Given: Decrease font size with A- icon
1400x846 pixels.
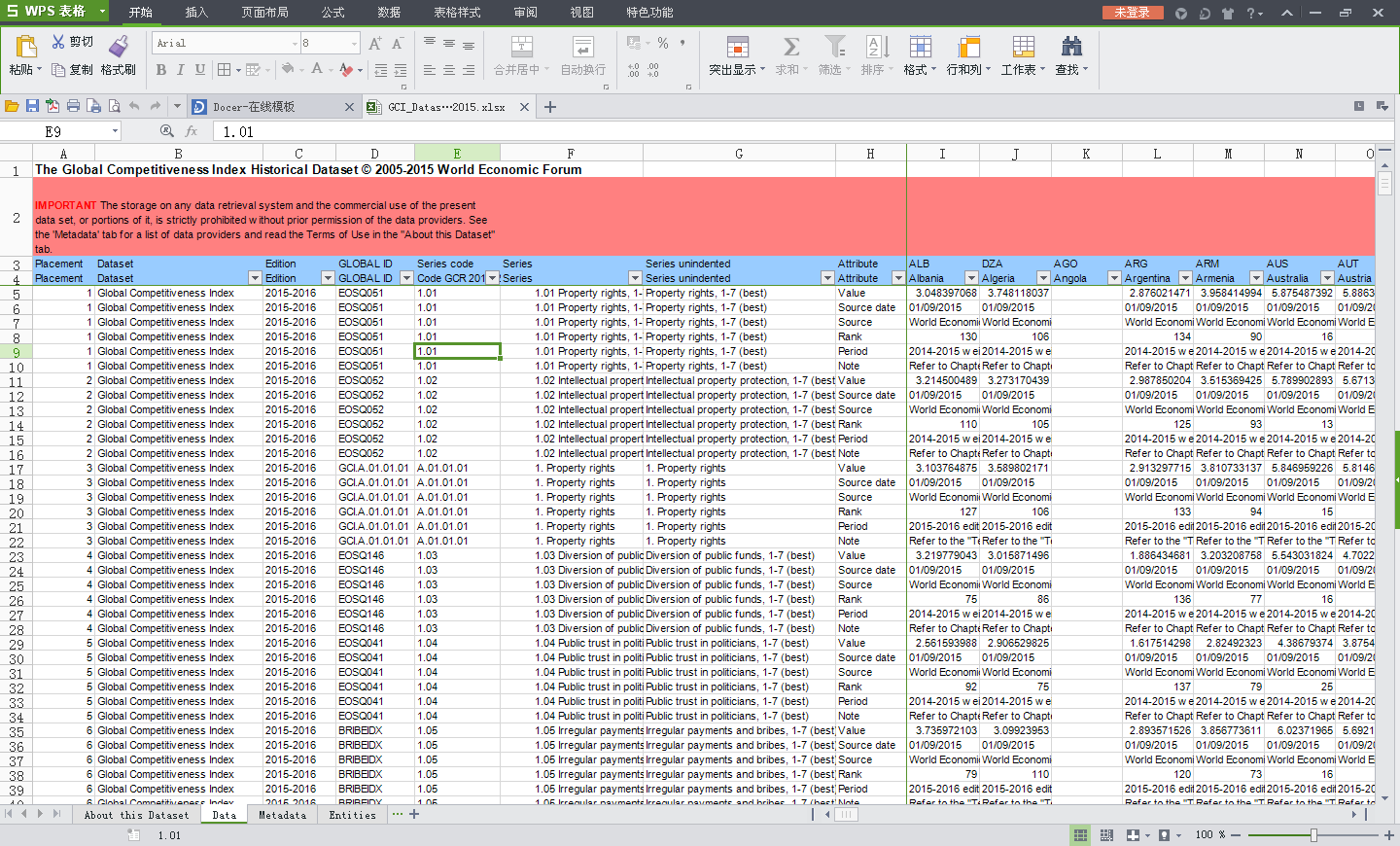Looking at the screenshot, I should click(x=397, y=43).
